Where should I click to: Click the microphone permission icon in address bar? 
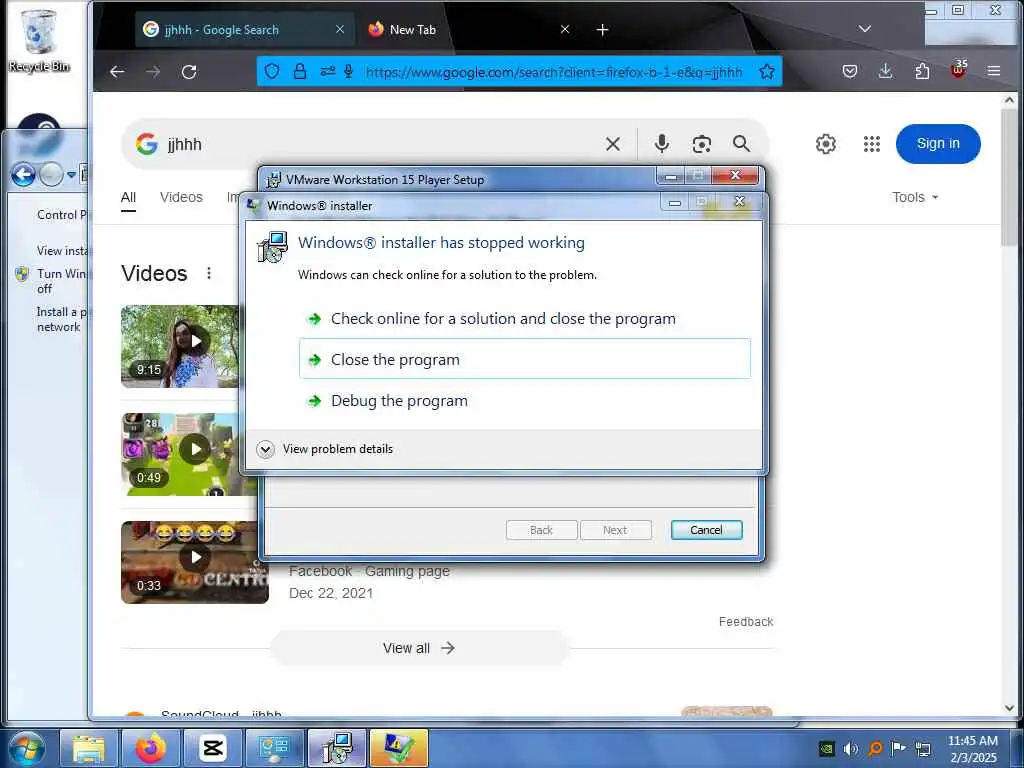(x=349, y=71)
